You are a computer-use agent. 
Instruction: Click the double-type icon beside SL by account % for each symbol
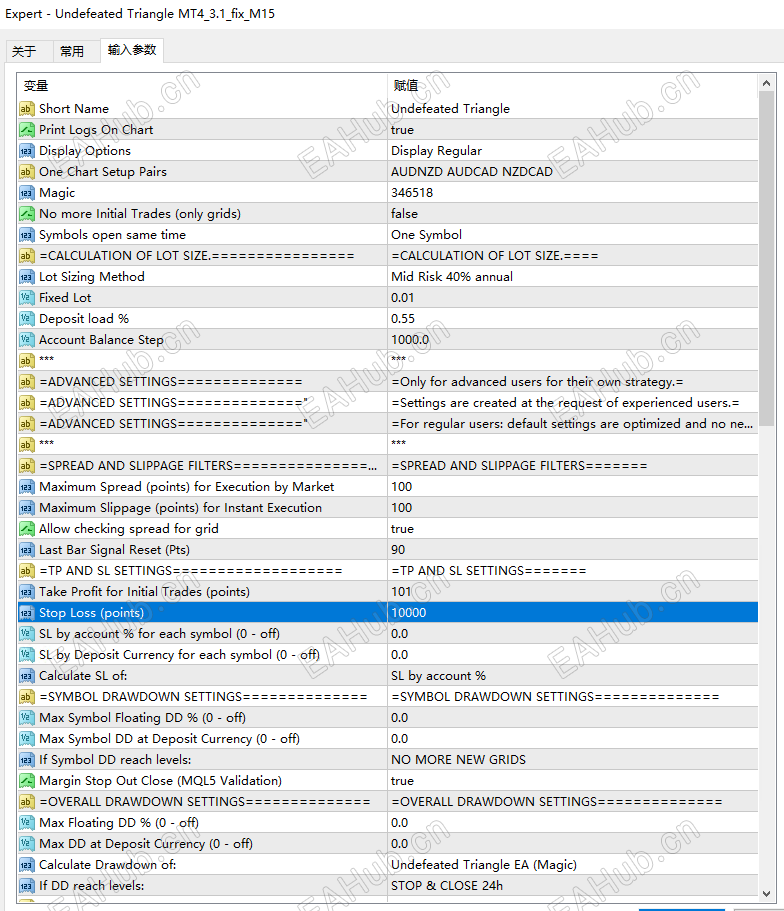click(x=27, y=634)
